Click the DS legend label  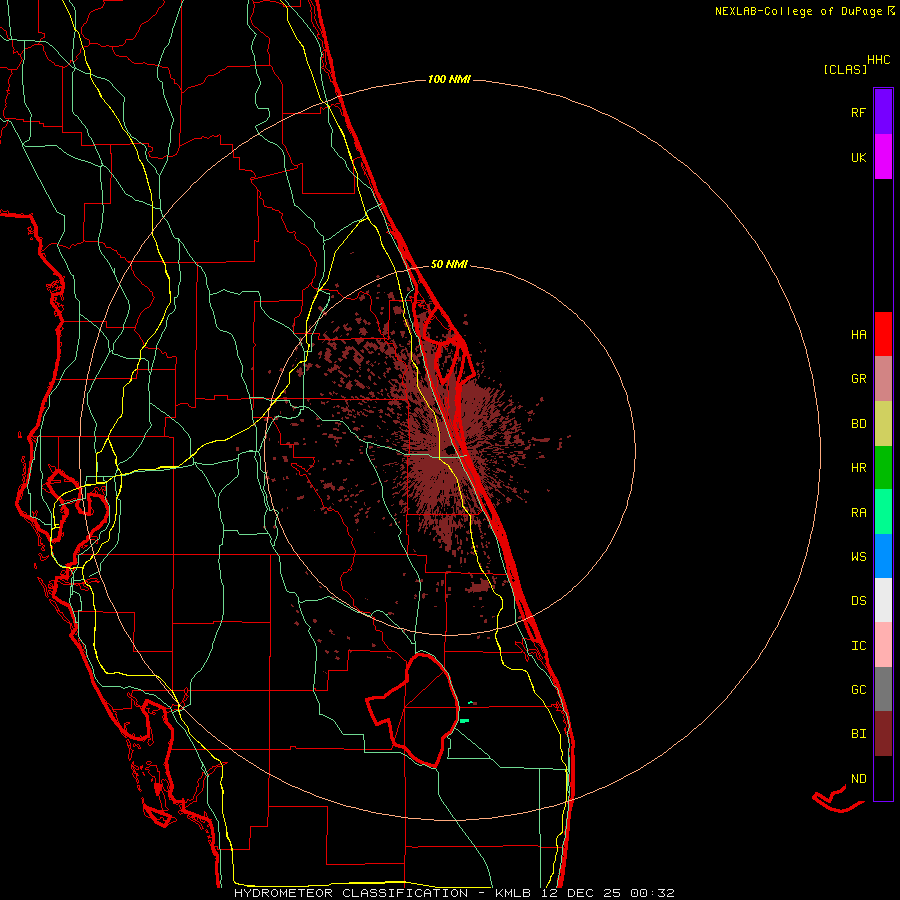tap(858, 601)
